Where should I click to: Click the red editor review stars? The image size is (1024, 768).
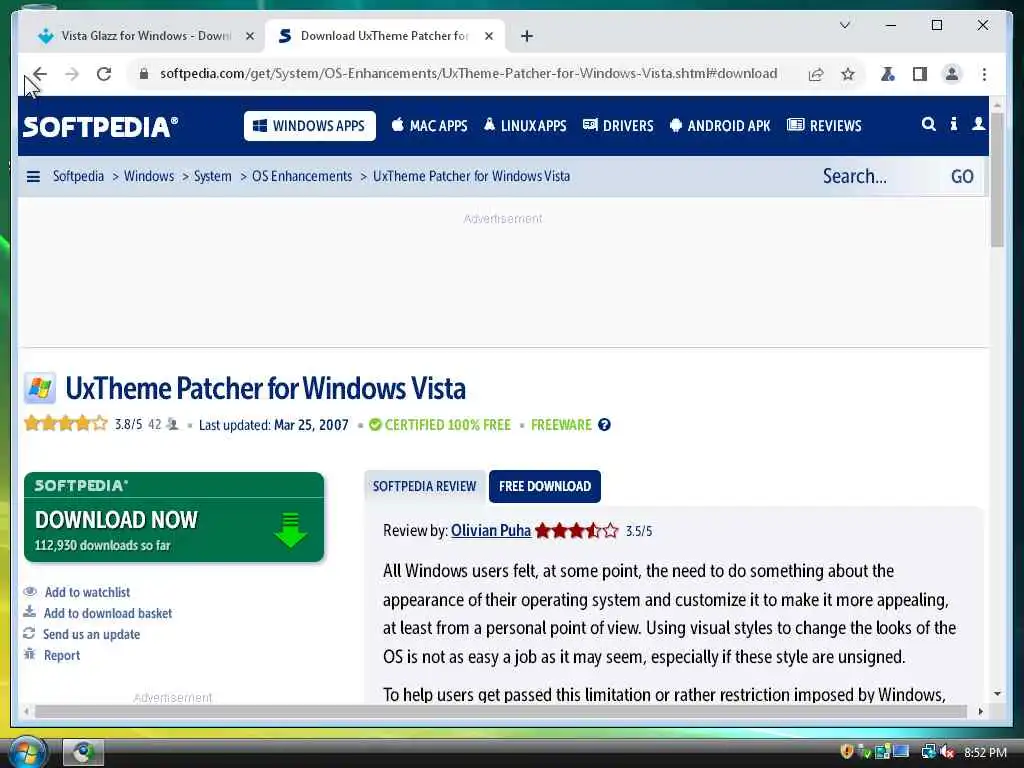coord(576,530)
